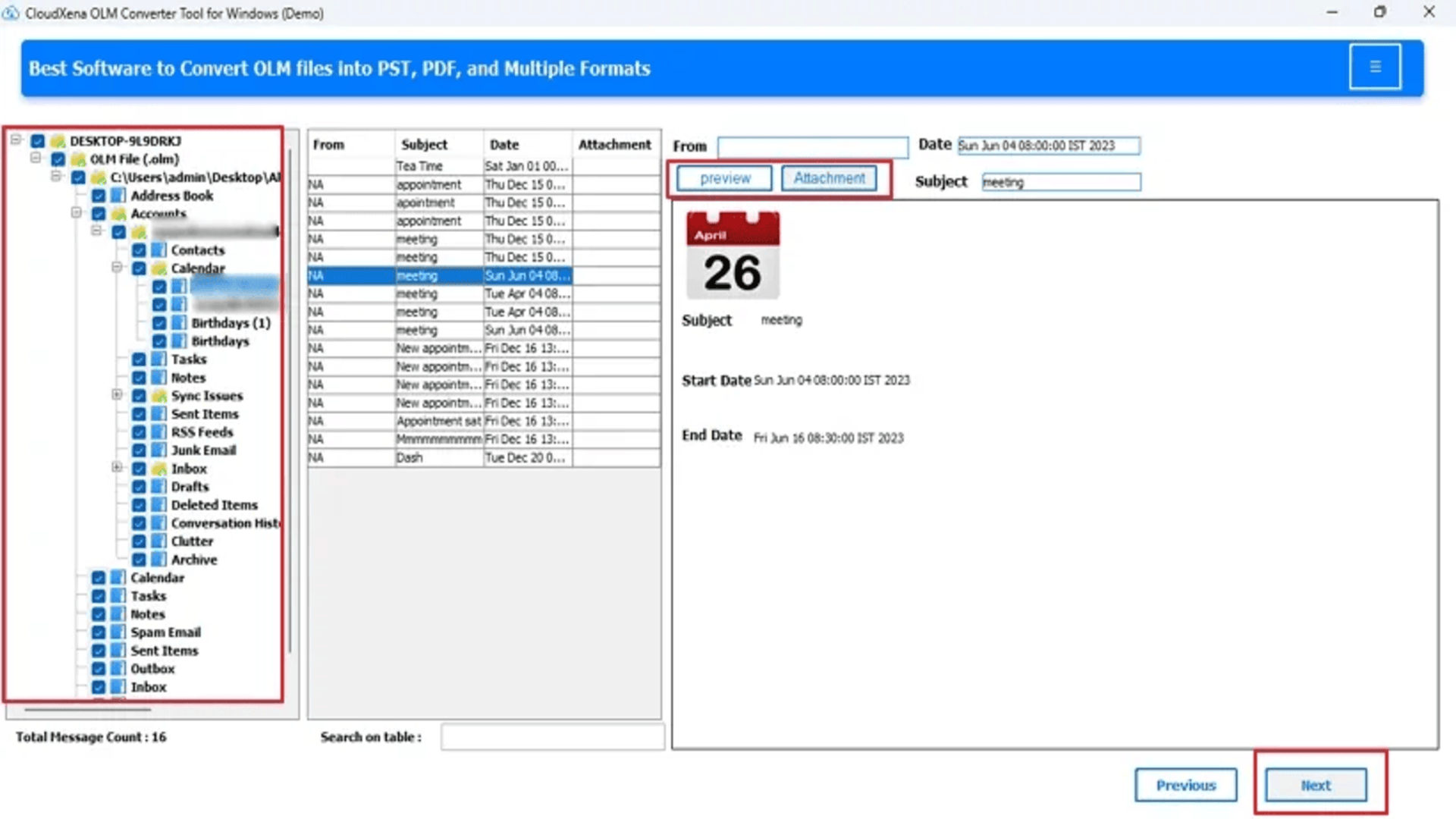Uncheck the Outbox checkbox
The height and width of the screenshot is (819, 1456).
(99, 669)
